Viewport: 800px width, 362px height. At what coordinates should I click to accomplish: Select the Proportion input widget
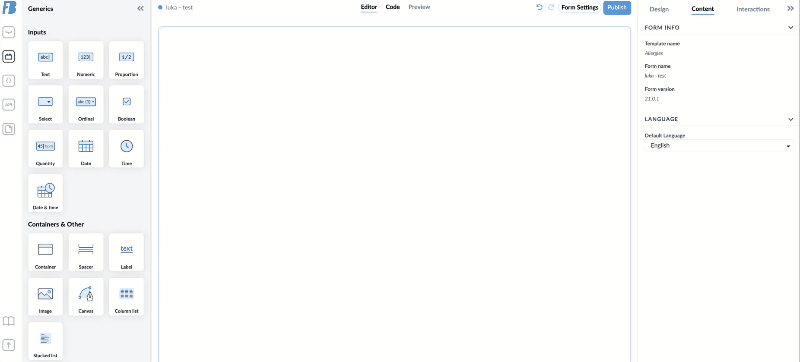[126, 60]
